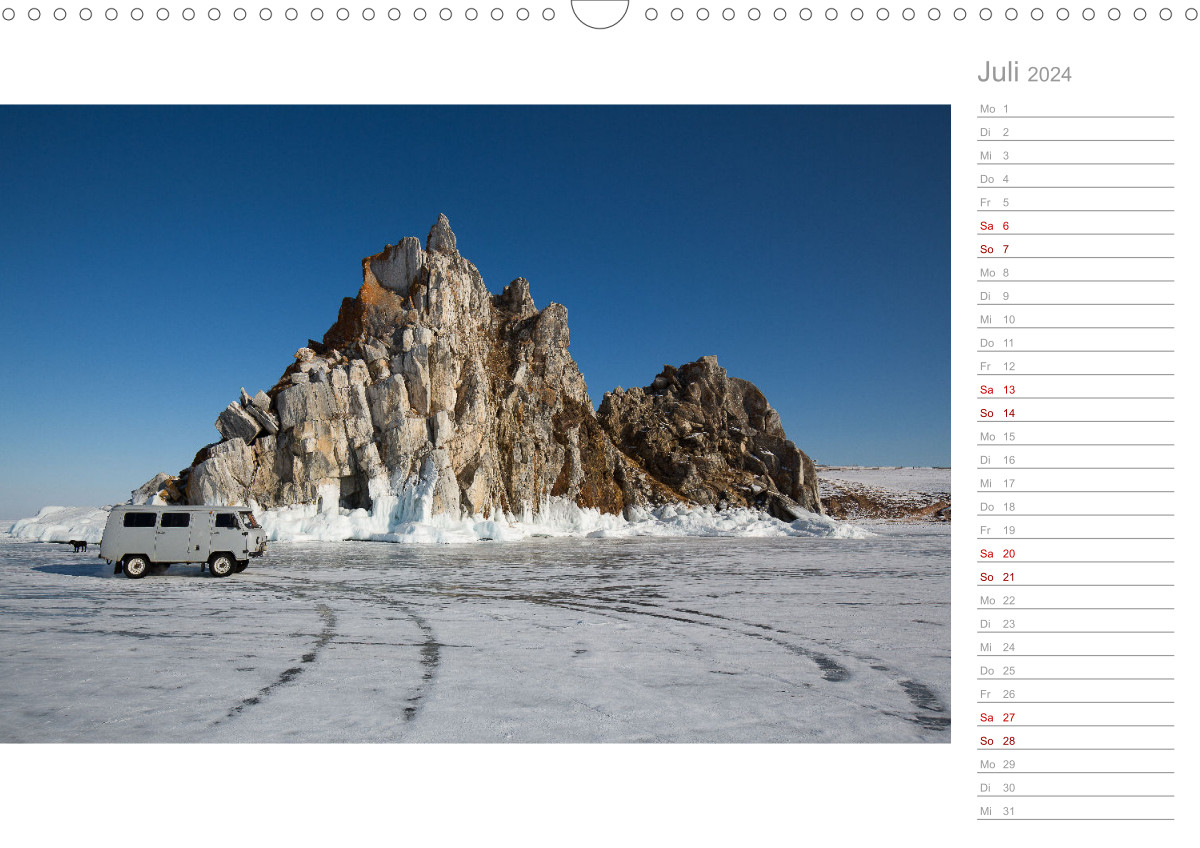Select the Mo 1 date row
1200x848 pixels.
[1075, 107]
